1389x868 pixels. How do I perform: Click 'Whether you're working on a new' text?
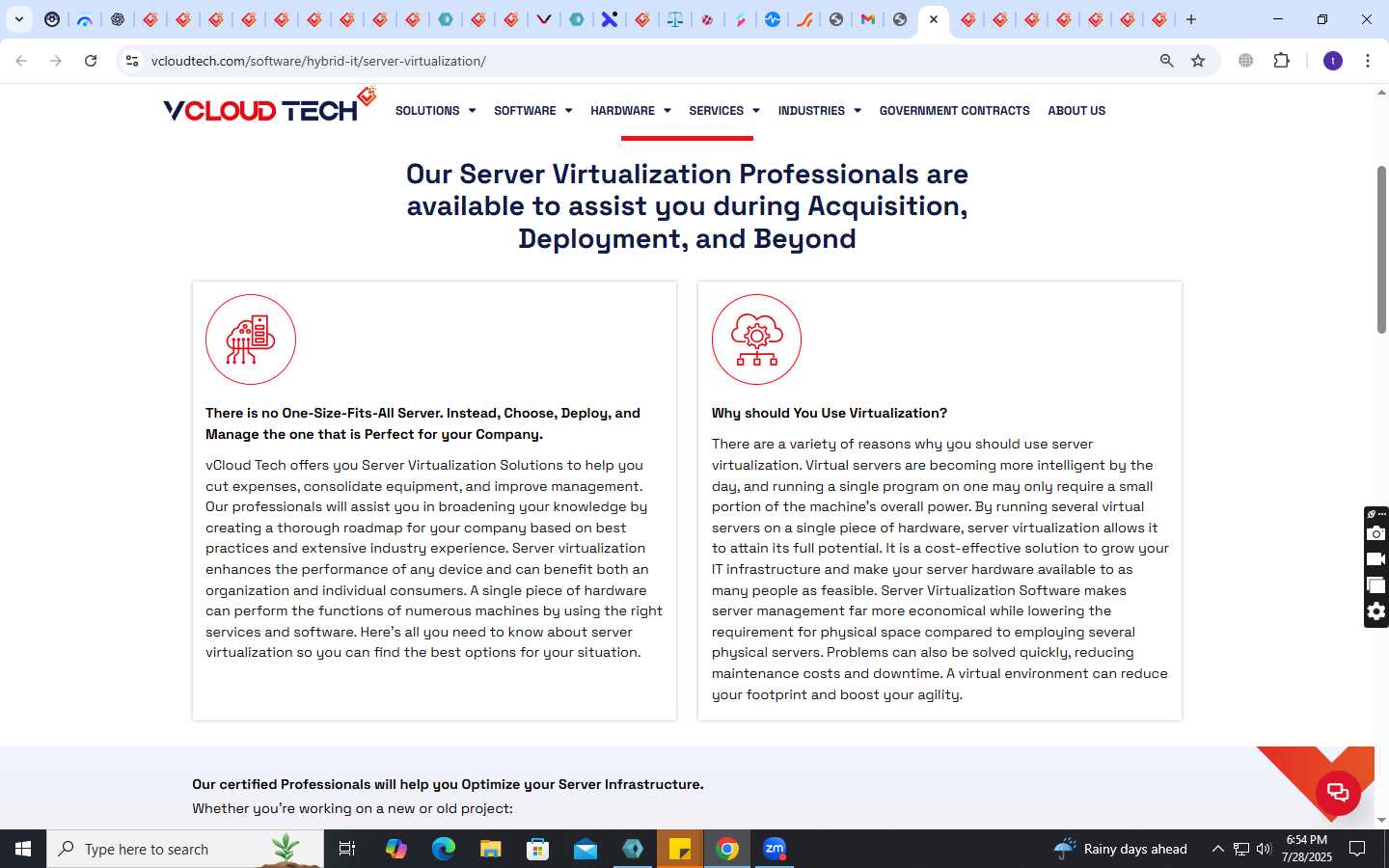[x=352, y=808]
